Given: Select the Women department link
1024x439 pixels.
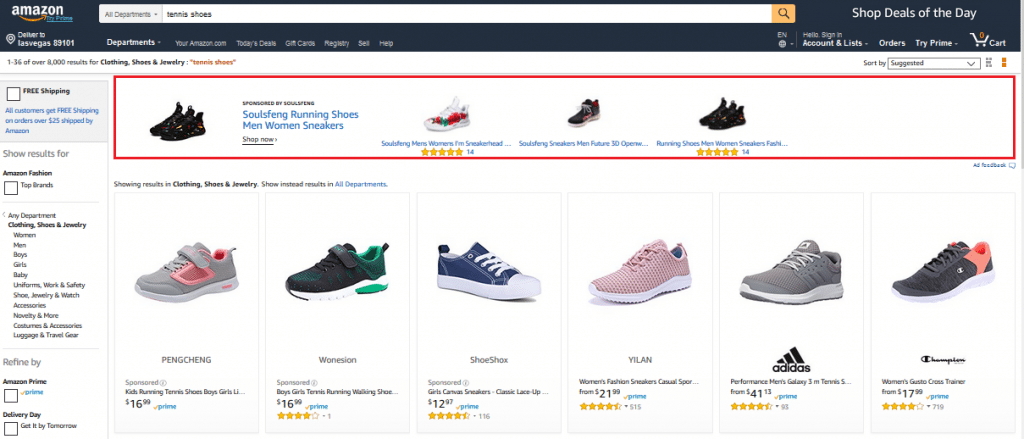Looking at the screenshot, I should [x=25, y=235].
